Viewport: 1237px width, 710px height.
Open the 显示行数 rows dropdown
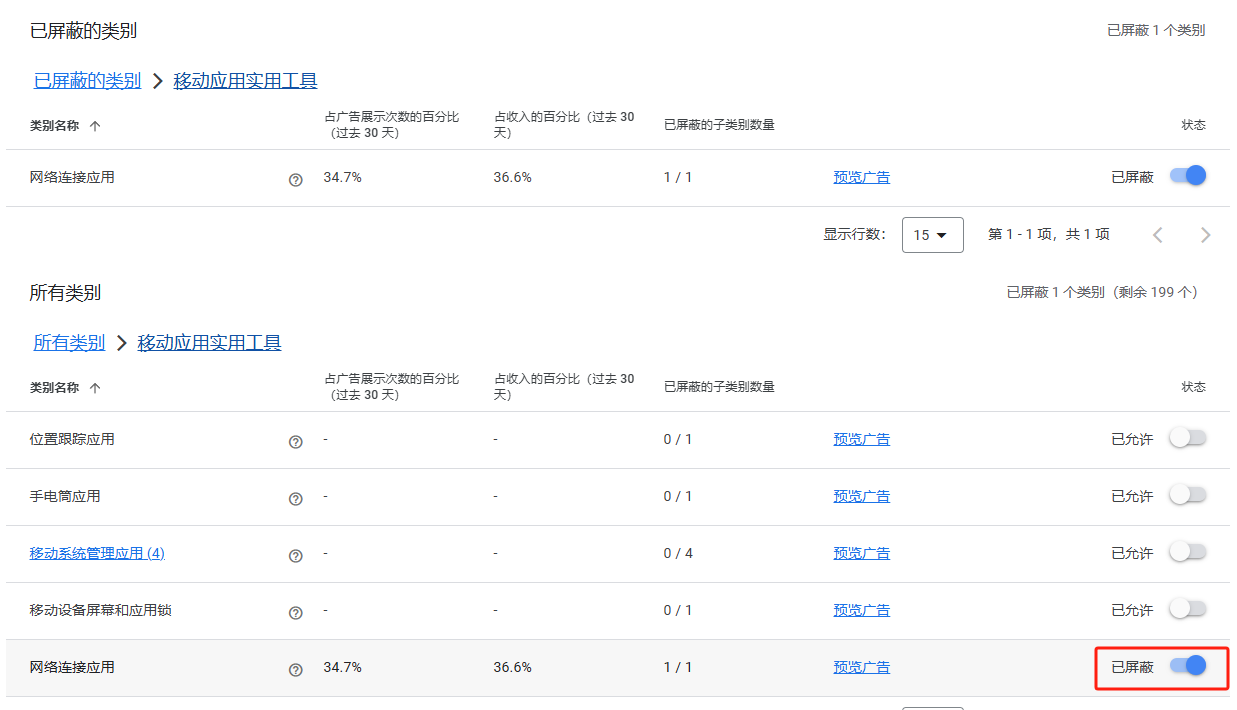[932, 234]
